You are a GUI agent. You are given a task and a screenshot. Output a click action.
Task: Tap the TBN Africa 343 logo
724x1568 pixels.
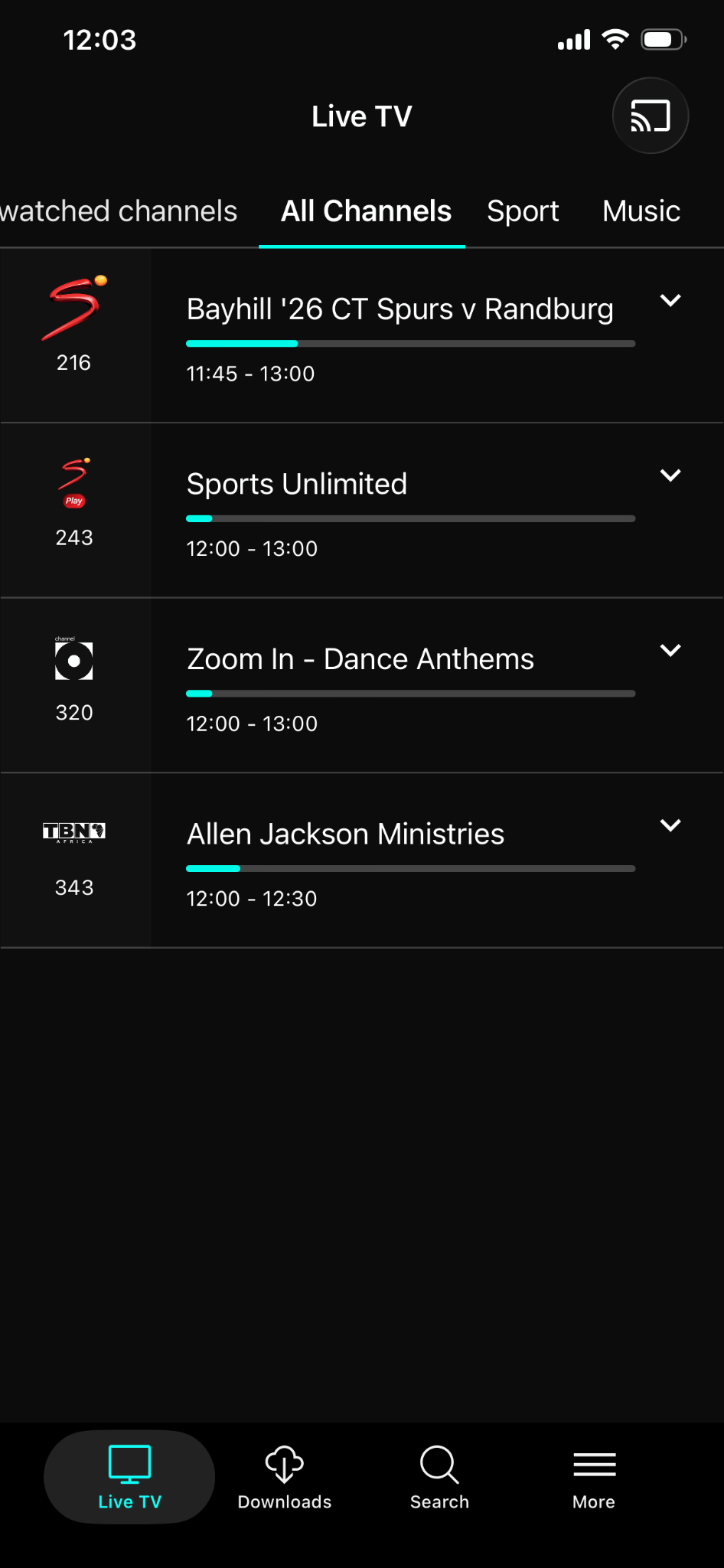[74, 832]
